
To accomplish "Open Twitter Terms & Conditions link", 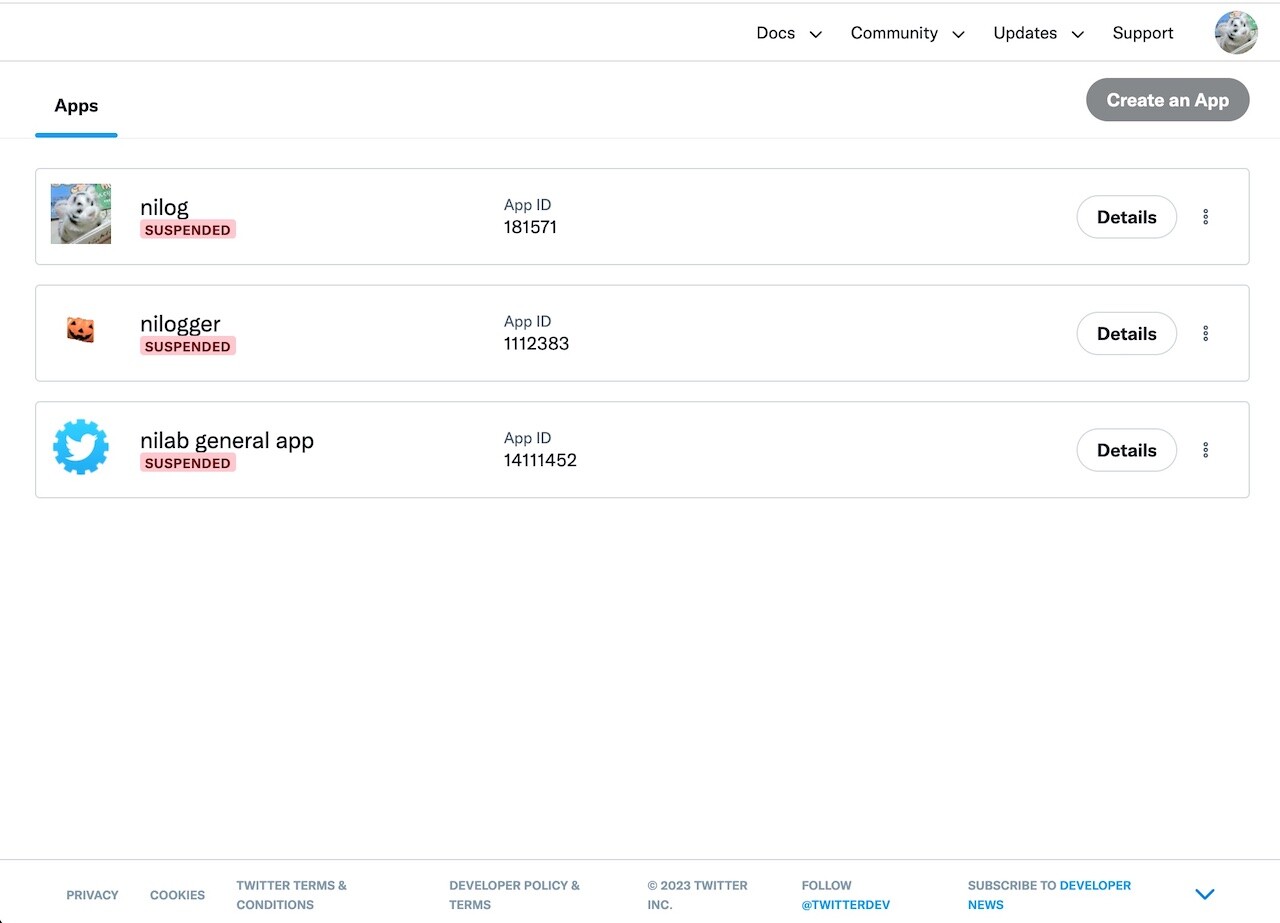I will click(292, 895).
